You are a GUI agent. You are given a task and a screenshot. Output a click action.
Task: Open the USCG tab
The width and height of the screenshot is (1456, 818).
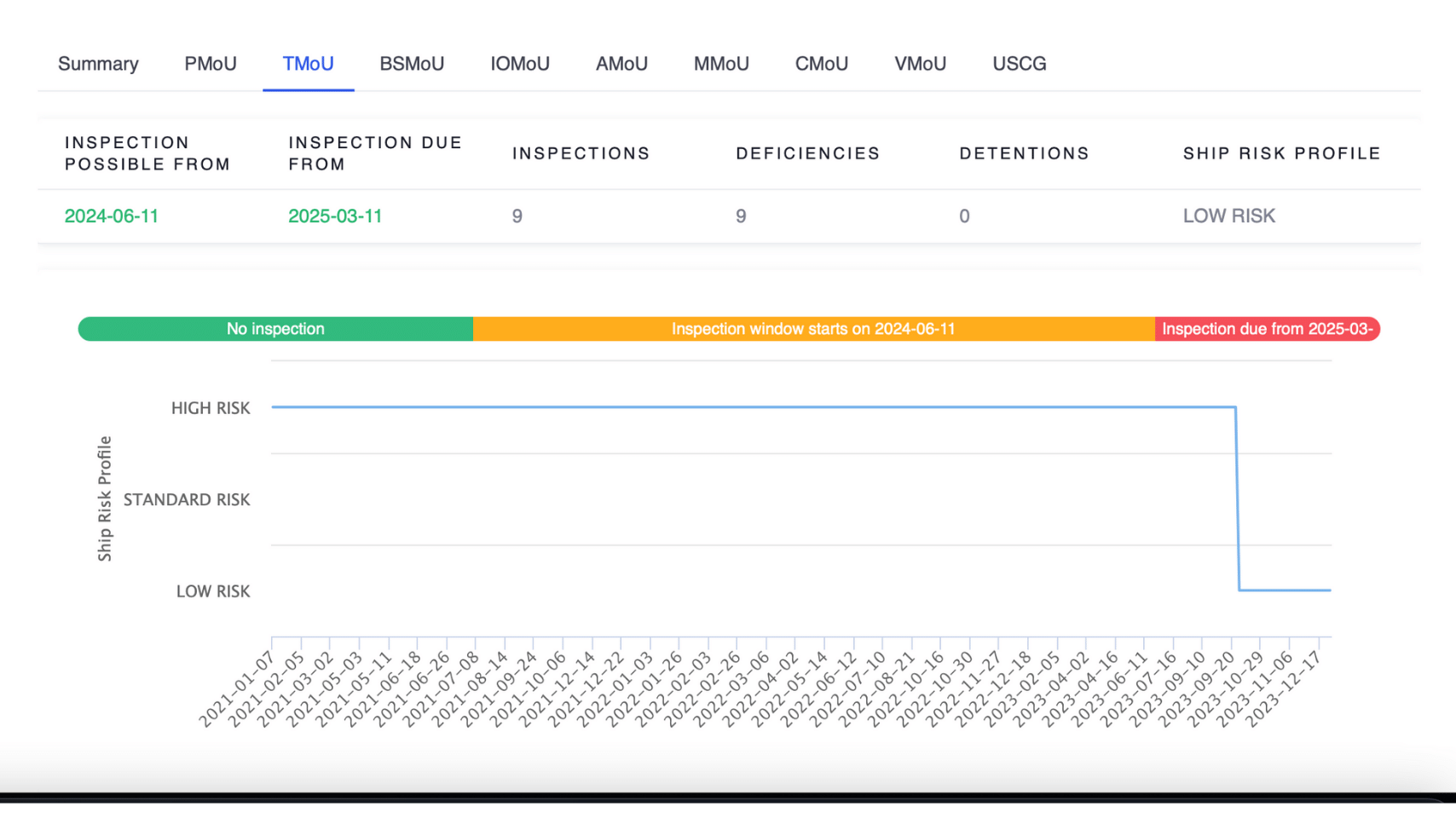click(x=1019, y=64)
